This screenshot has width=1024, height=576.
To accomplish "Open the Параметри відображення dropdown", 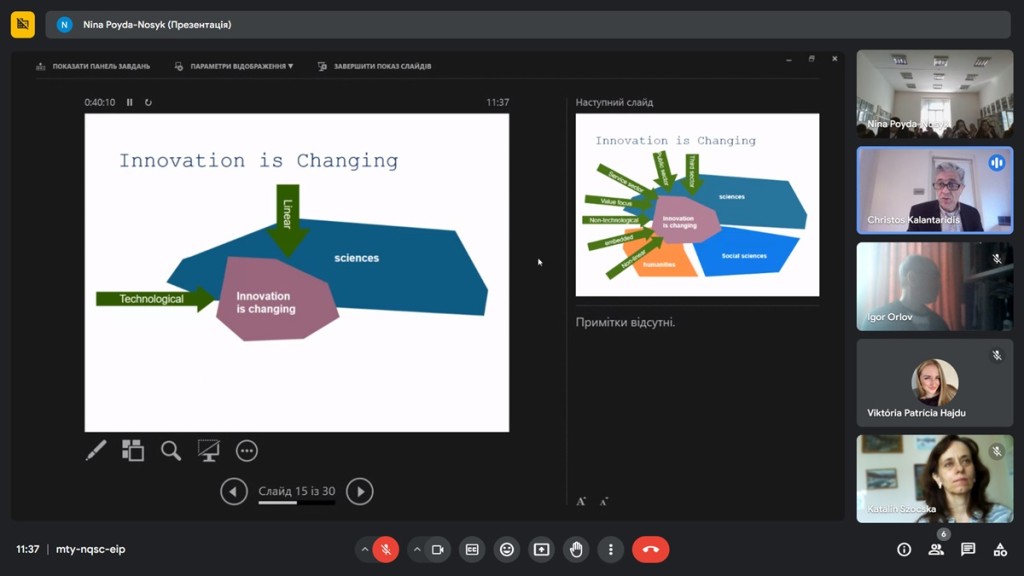I will pyautogui.click(x=236, y=66).
